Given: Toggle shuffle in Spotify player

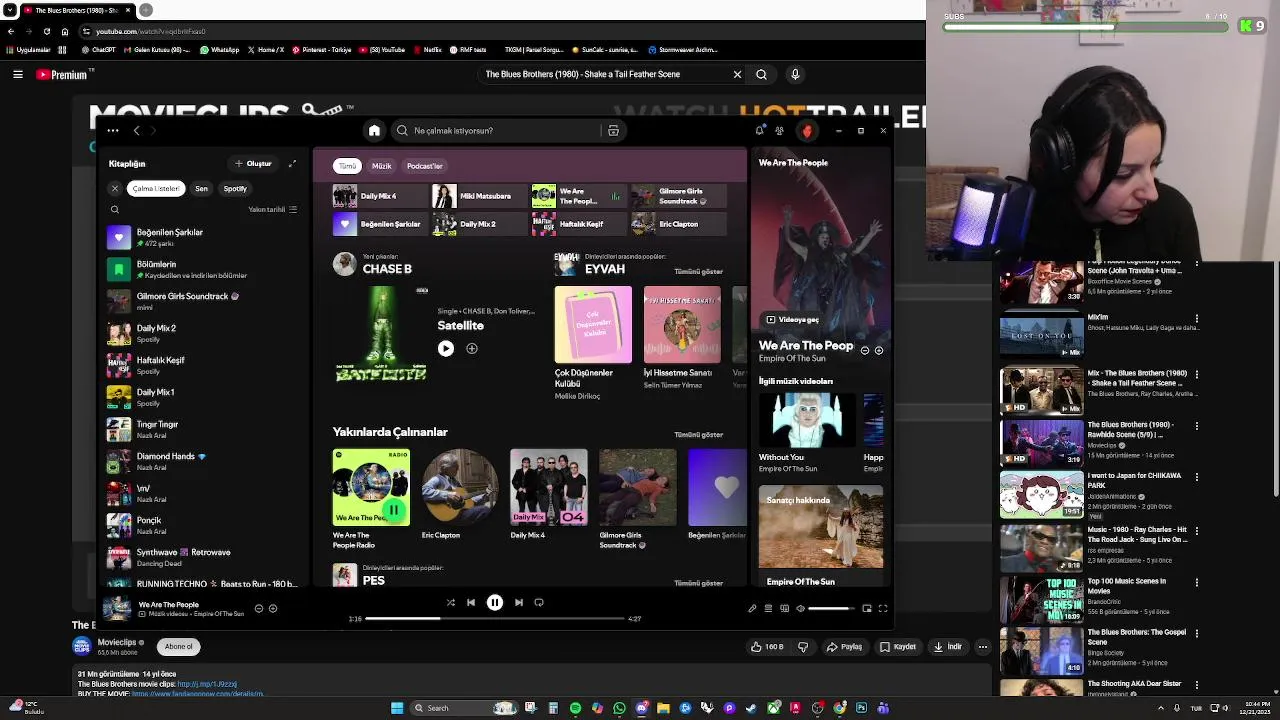Looking at the screenshot, I should click(450, 603).
